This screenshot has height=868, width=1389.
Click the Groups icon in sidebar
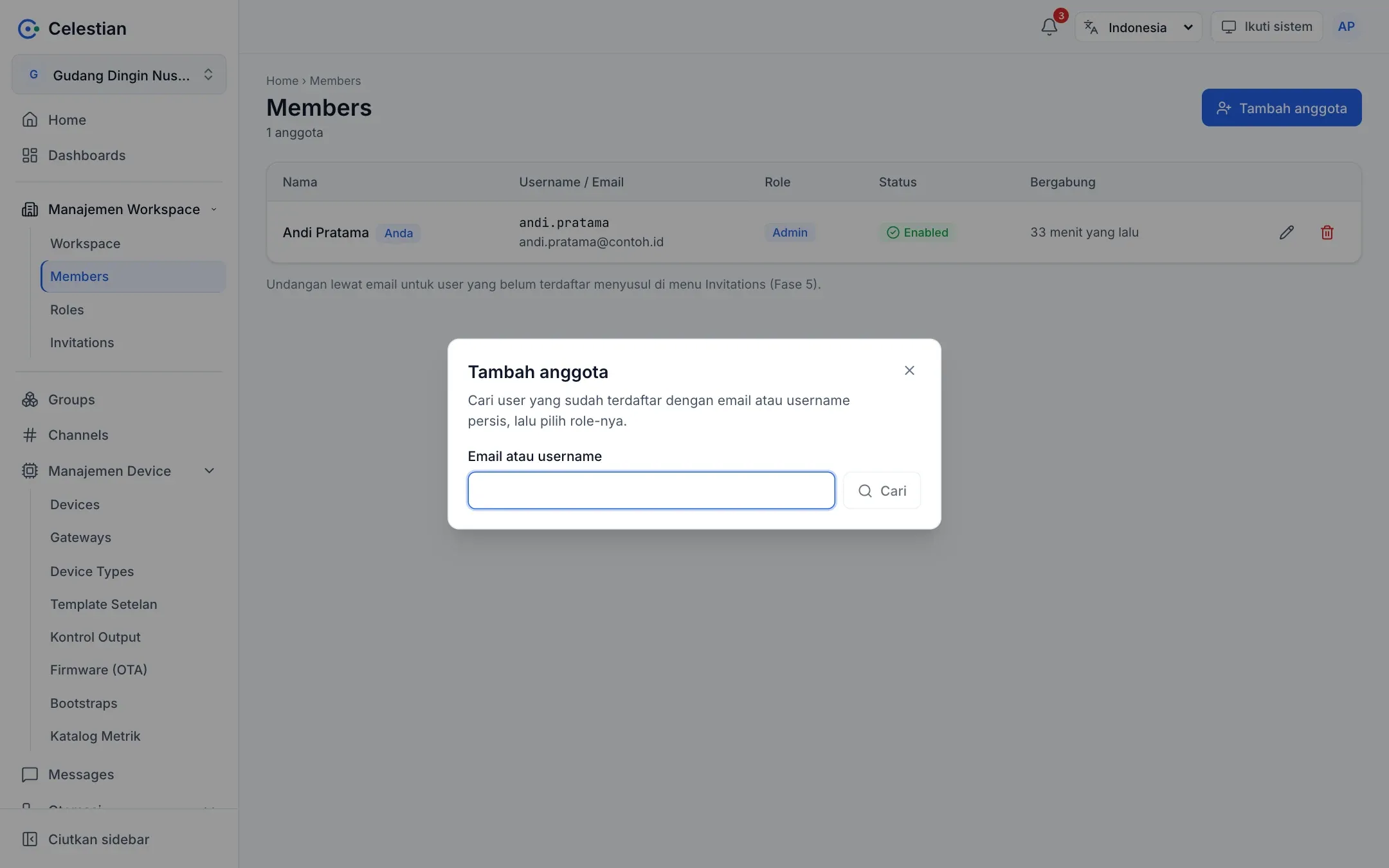(30, 399)
